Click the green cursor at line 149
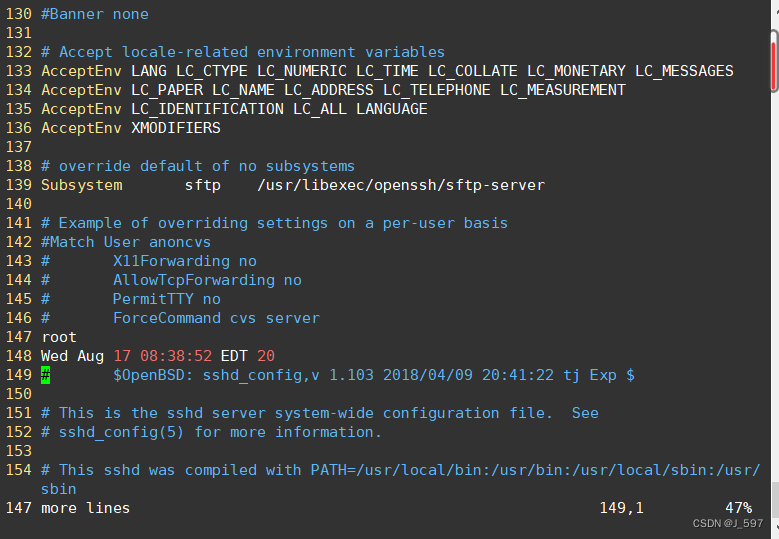This screenshot has width=779, height=539. 45,375
